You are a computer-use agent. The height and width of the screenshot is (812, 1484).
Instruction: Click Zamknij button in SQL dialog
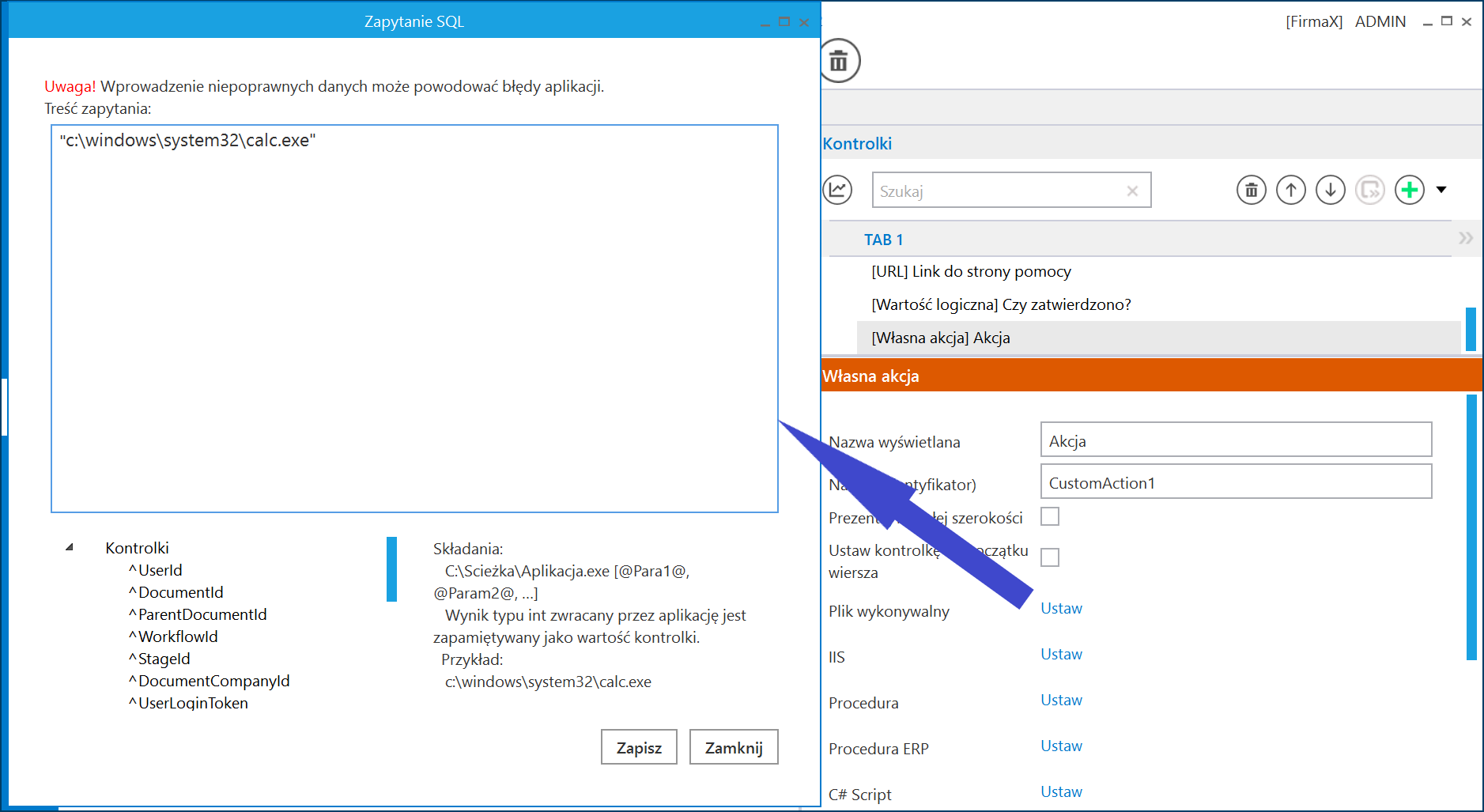[x=734, y=747]
